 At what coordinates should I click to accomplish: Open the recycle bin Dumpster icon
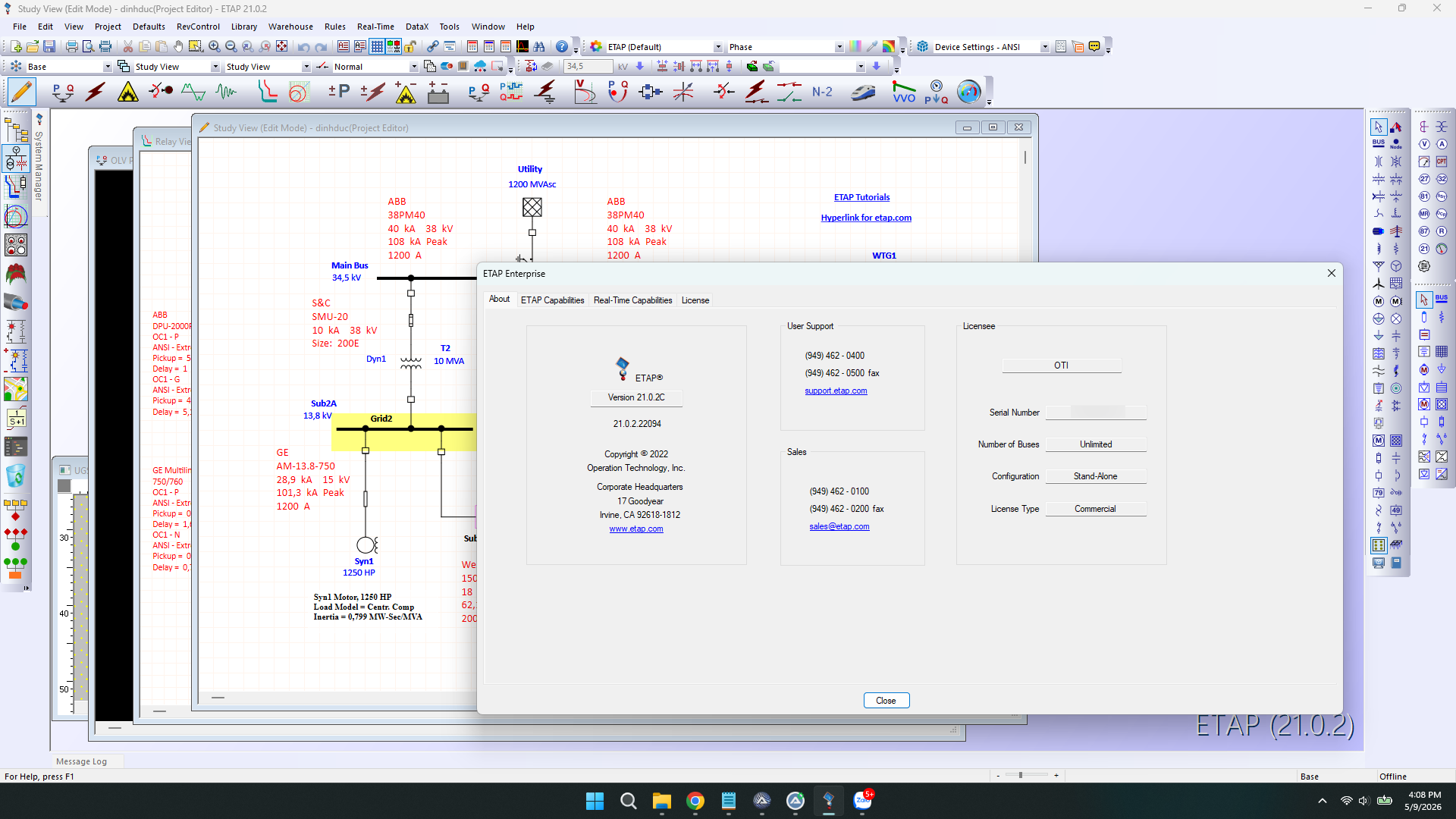tap(15, 476)
